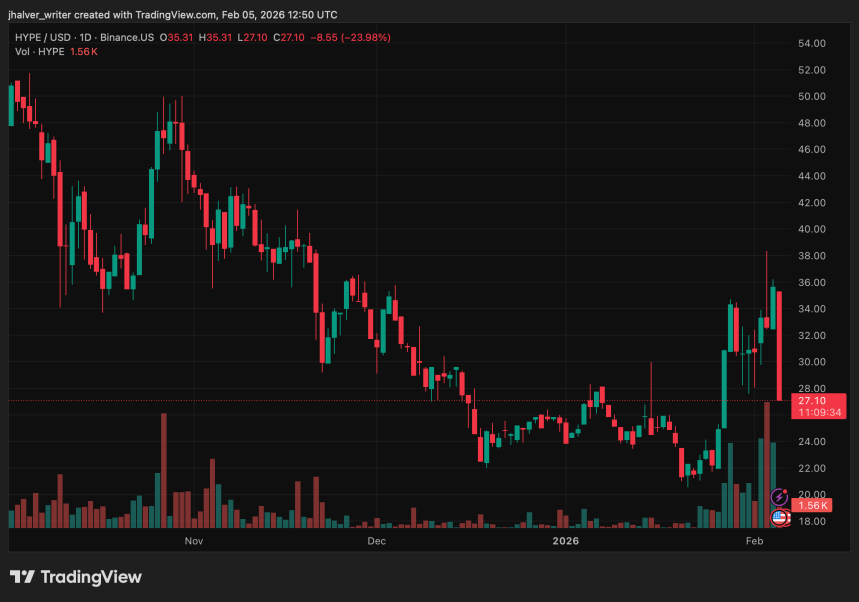Viewport: 859px width, 602px height.
Task: Click the 54.00 value on the price scale
Action: click(812, 44)
